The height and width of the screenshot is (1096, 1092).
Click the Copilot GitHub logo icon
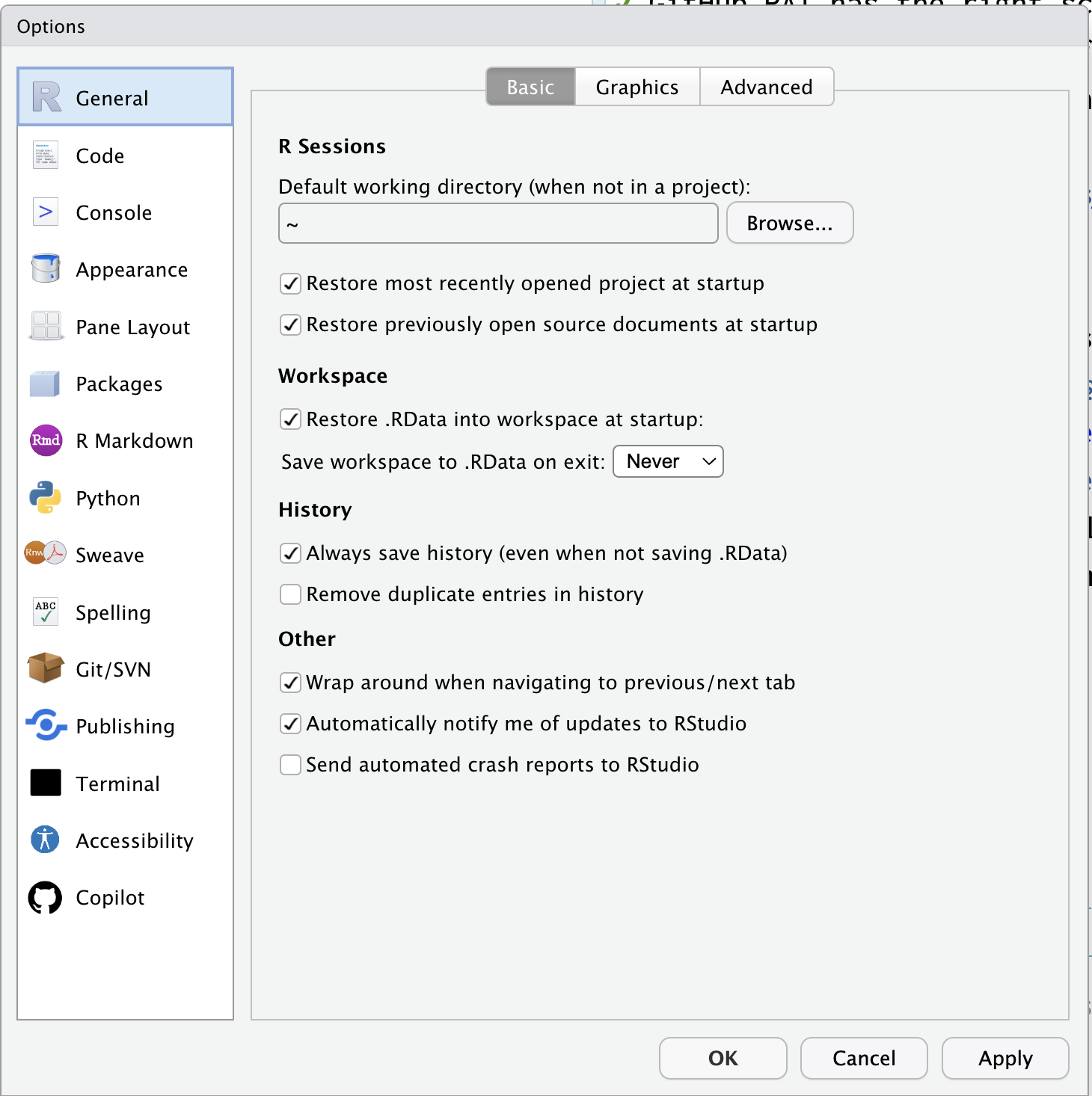point(46,897)
